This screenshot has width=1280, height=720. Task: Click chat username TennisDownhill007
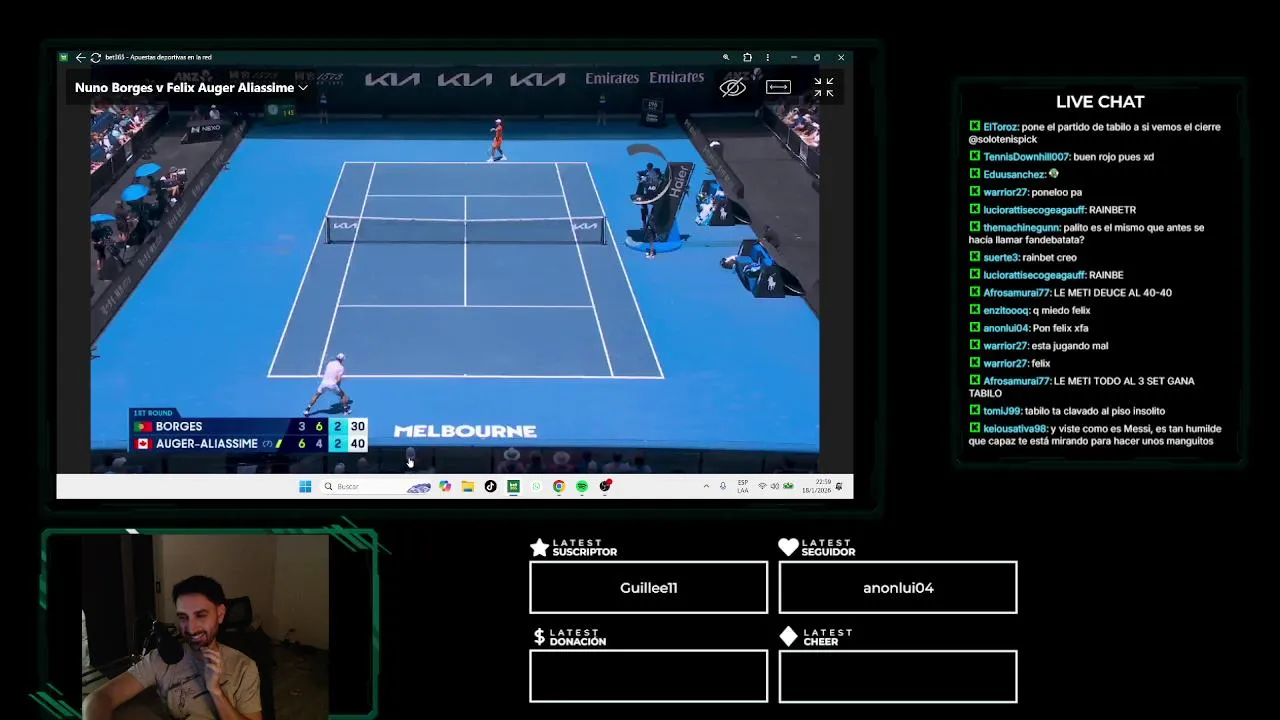[1026, 157]
